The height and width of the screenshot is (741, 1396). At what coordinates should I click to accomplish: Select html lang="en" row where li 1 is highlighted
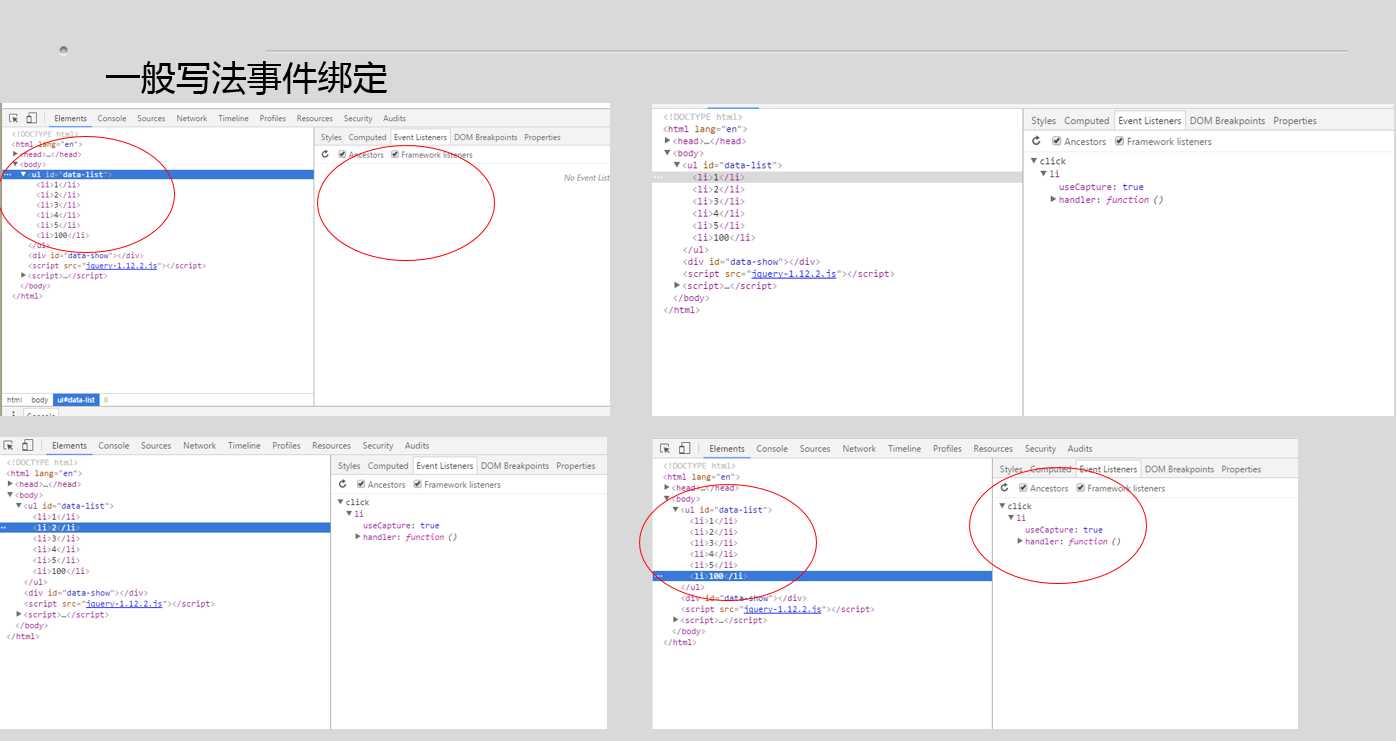(837, 129)
